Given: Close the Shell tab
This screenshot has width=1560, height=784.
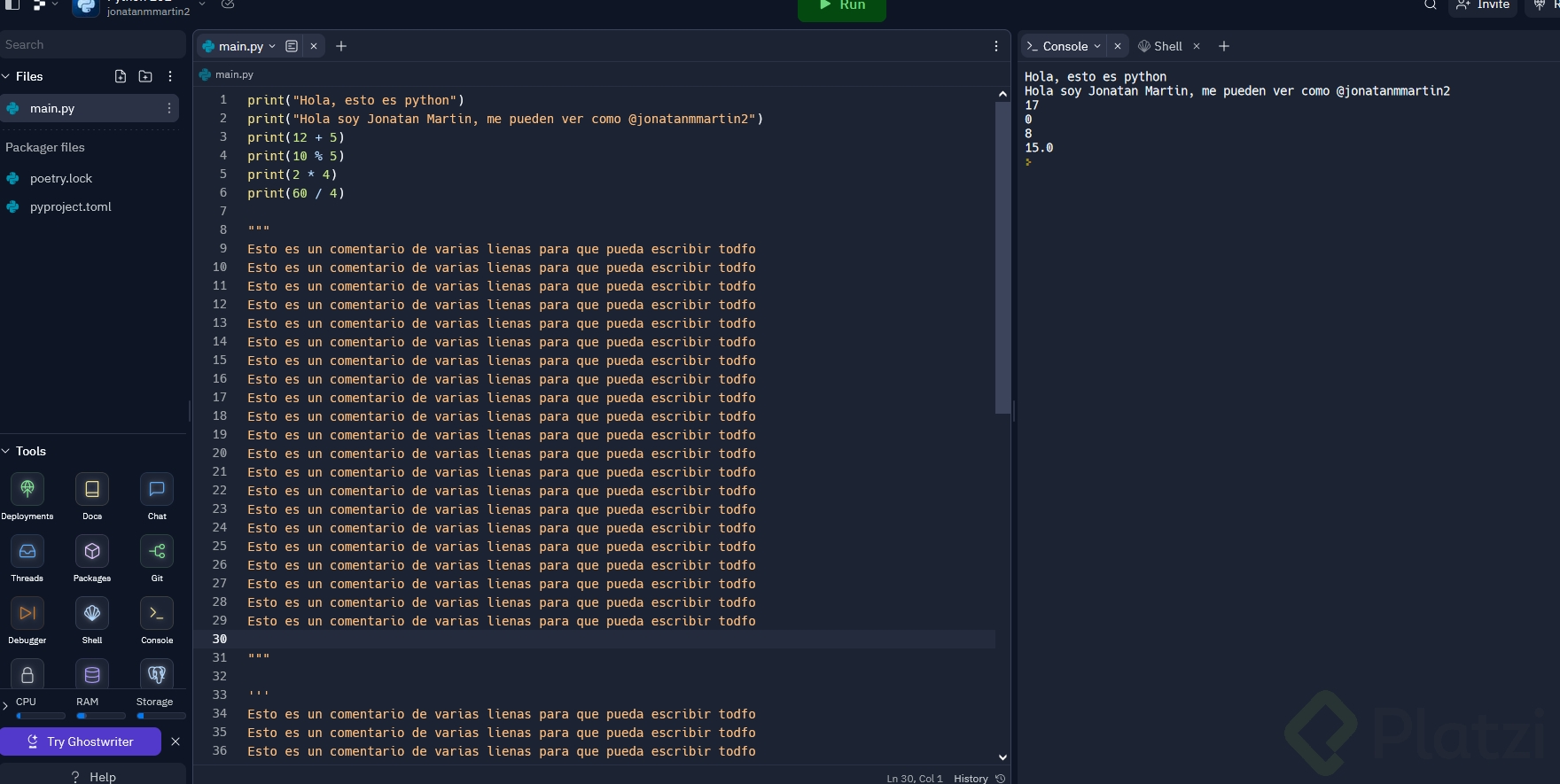Looking at the screenshot, I should pos(1197,46).
